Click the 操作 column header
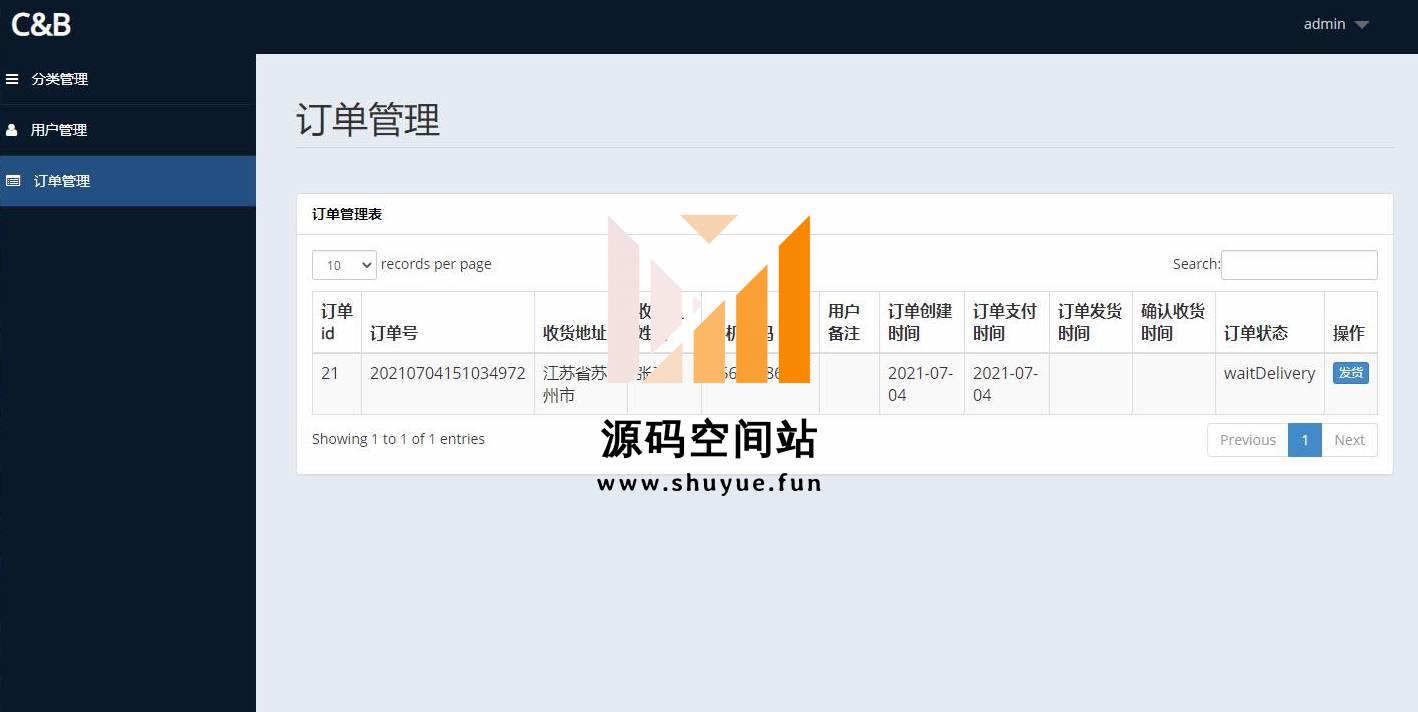The height and width of the screenshot is (712, 1418). tap(1351, 322)
